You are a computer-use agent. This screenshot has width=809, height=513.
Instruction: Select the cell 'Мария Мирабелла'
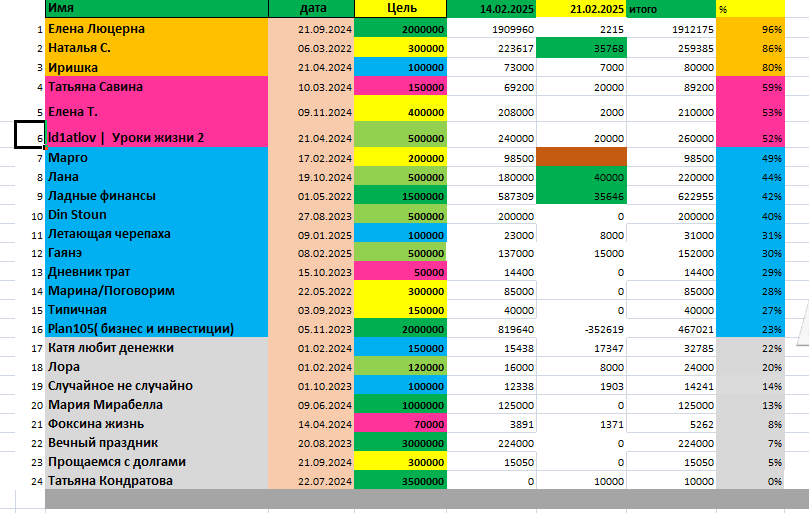coord(157,405)
